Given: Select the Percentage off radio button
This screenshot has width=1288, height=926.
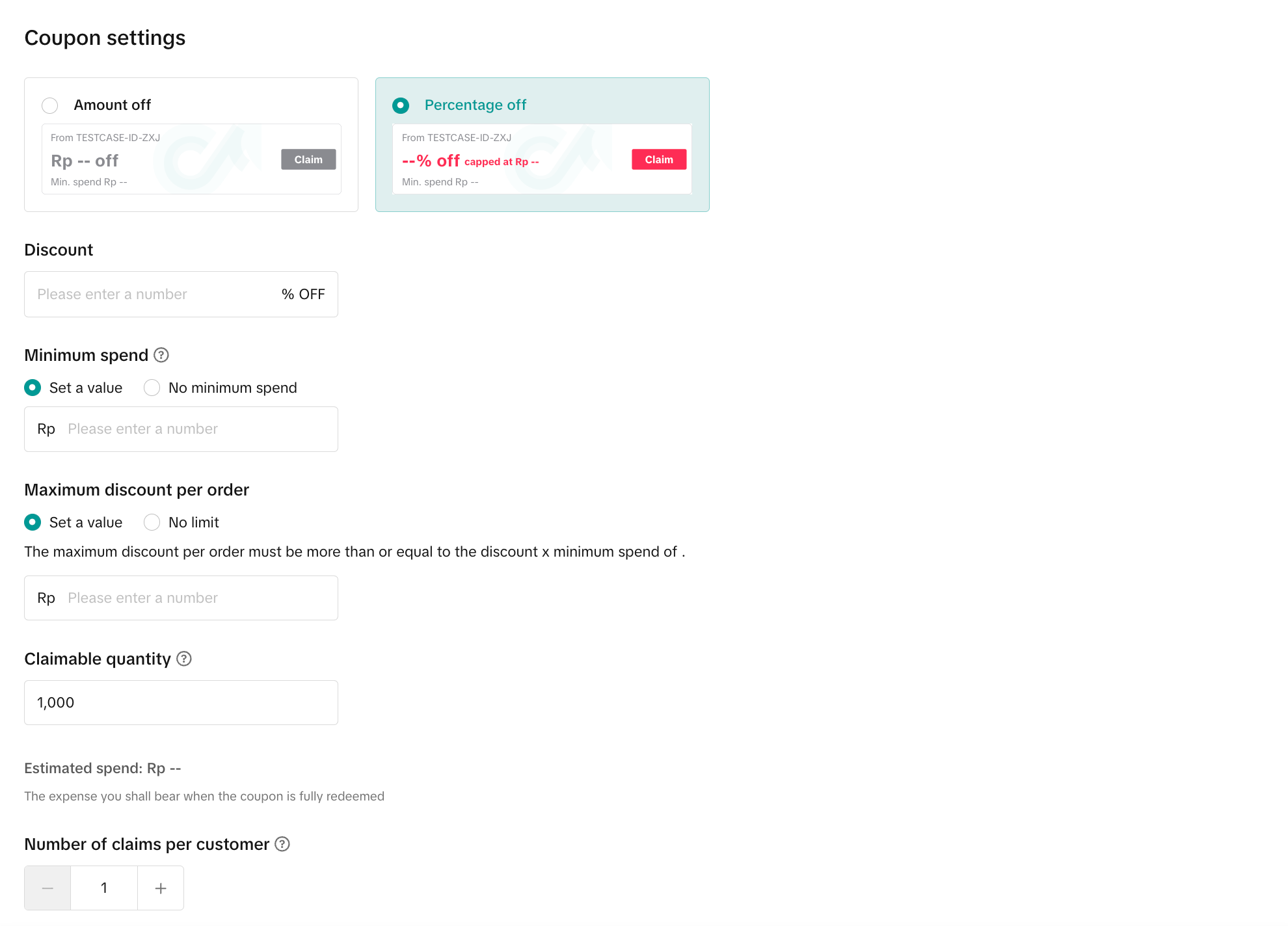Looking at the screenshot, I should click(401, 105).
